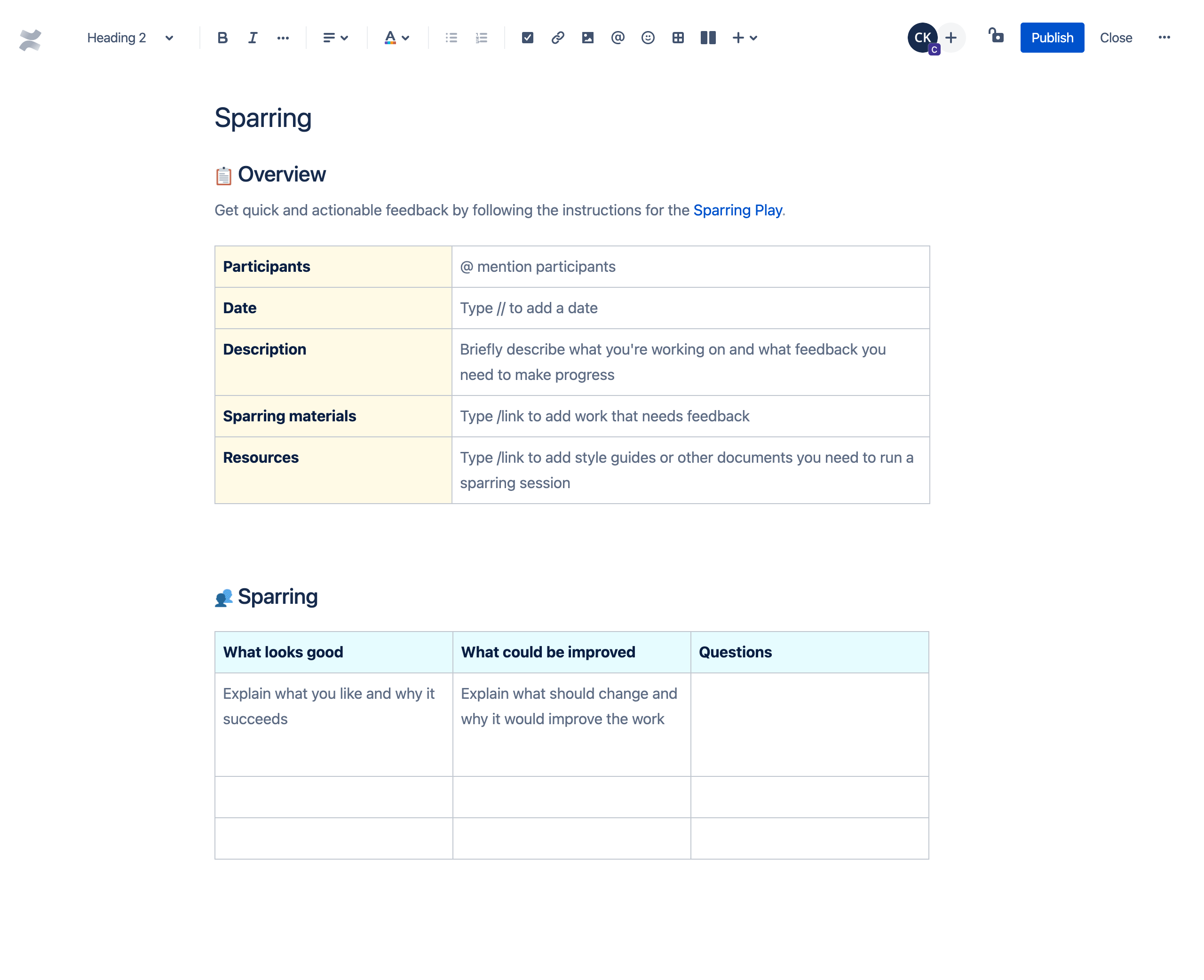Click the Publish button
The width and height of the screenshot is (1204, 980).
point(1052,37)
